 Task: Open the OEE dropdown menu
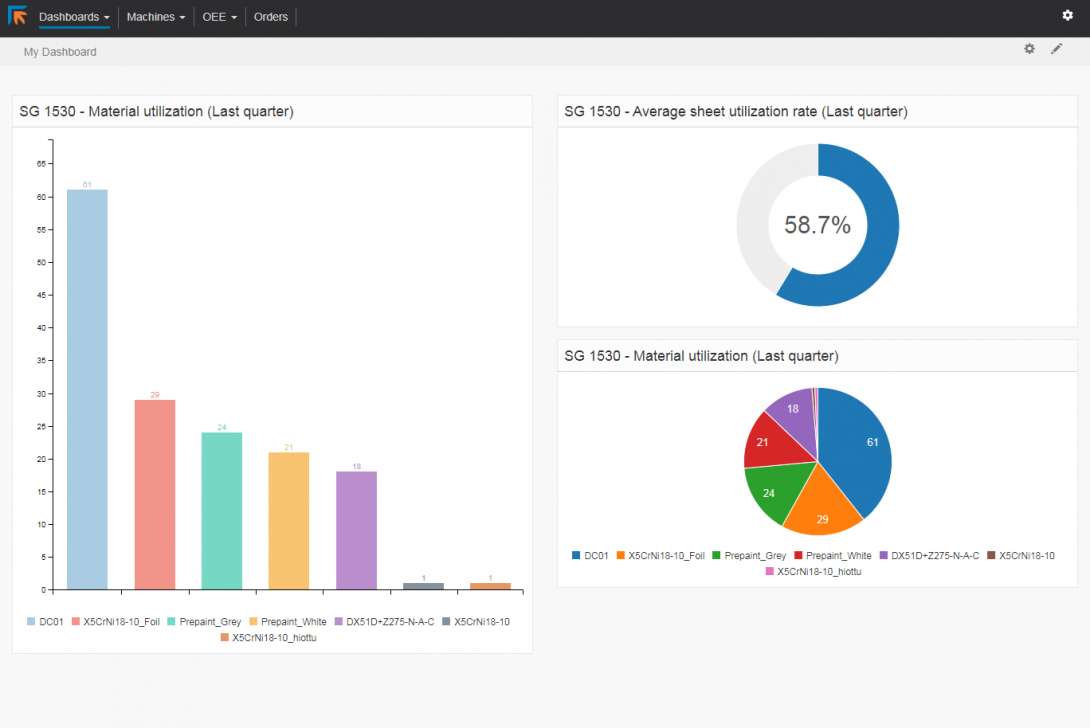click(x=218, y=16)
